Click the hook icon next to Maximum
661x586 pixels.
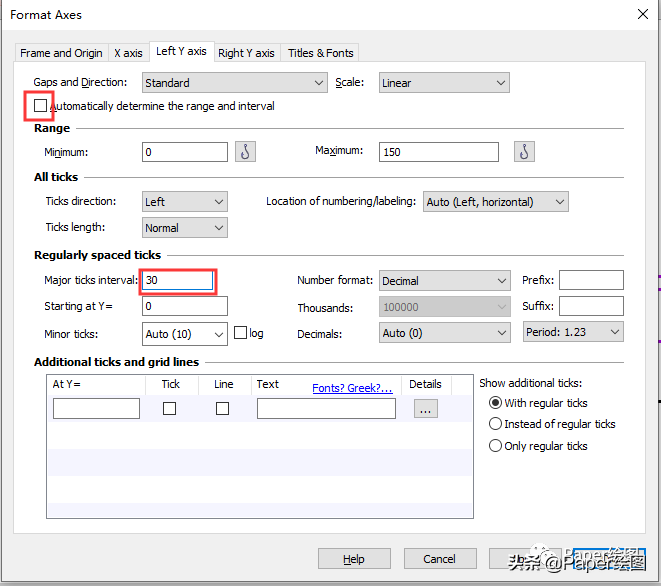click(524, 152)
